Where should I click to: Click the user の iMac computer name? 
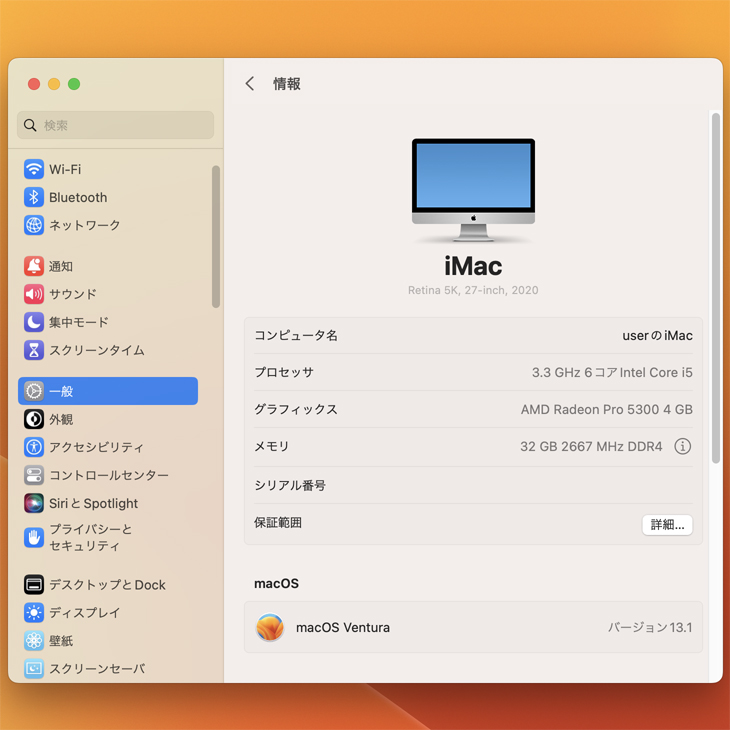pyautogui.click(x=657, y=336)
